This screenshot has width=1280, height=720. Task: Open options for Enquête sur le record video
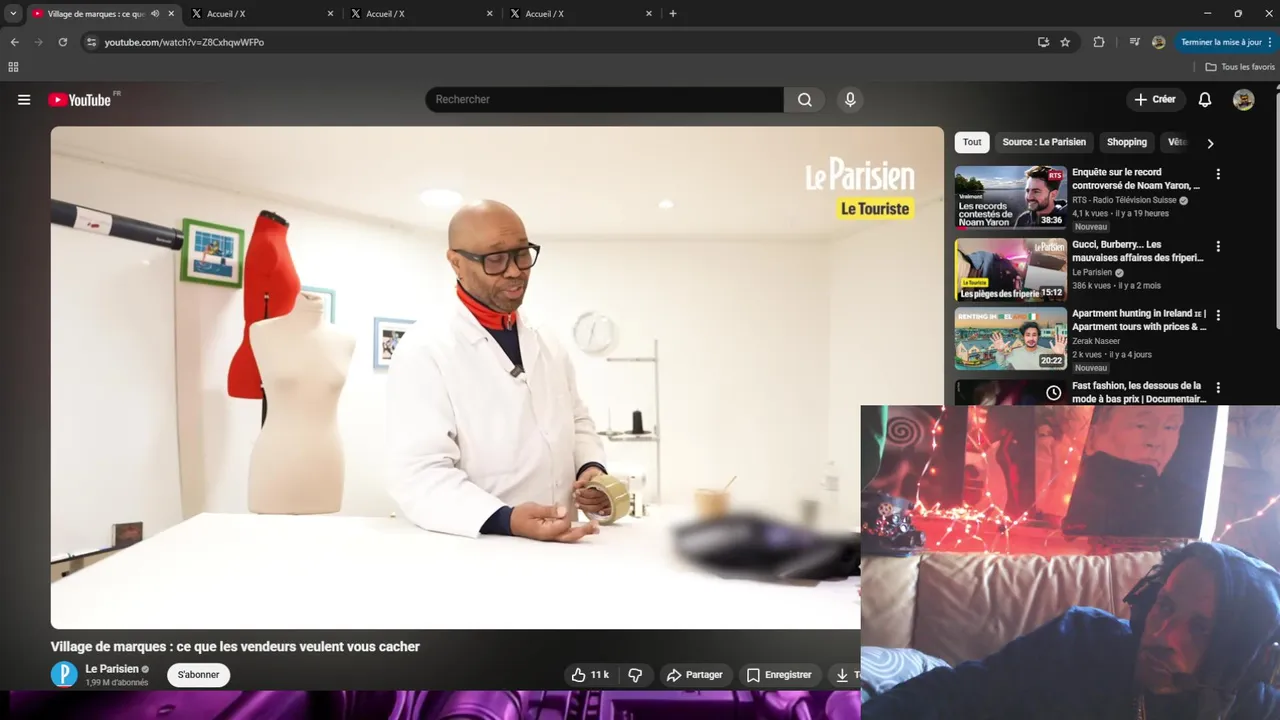[x=1218, y=174]
